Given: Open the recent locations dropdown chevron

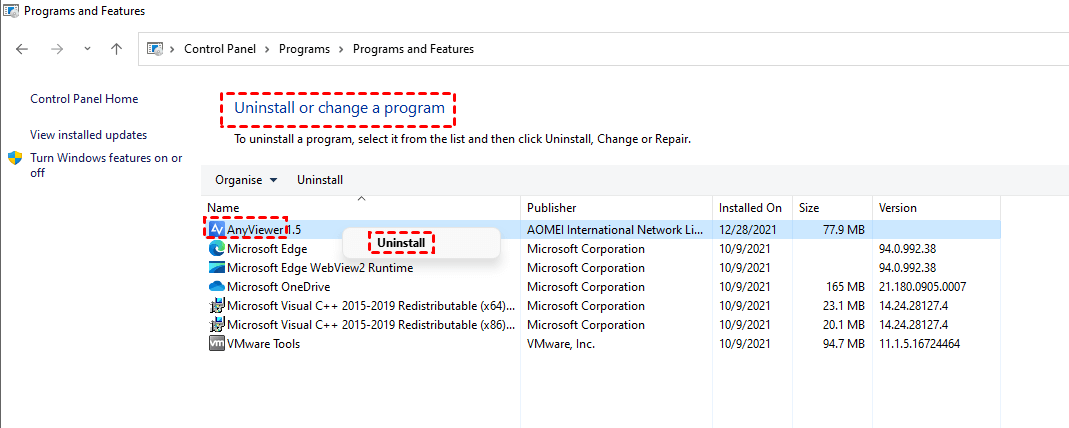Looking at the screenshot, I should click(x=87, y=49).
